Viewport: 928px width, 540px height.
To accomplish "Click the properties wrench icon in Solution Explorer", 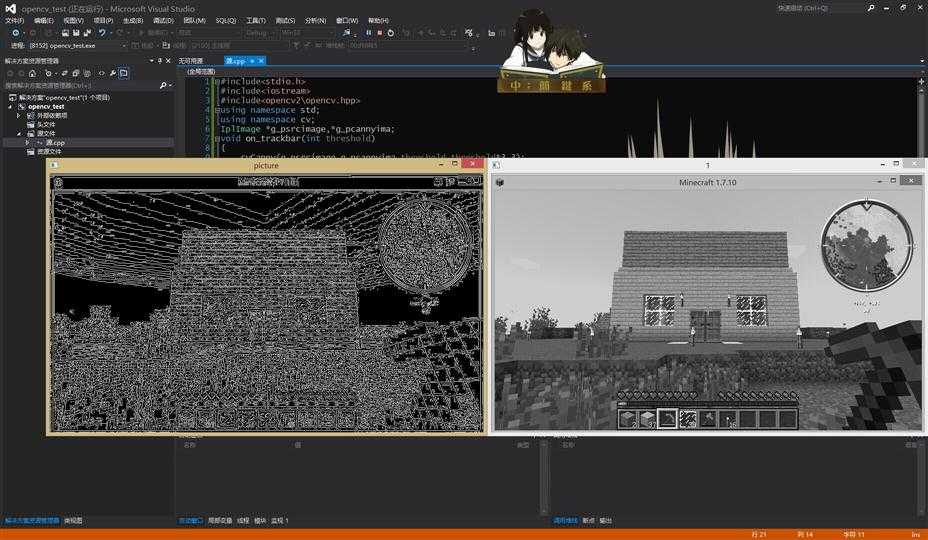I will pos(112,73).
